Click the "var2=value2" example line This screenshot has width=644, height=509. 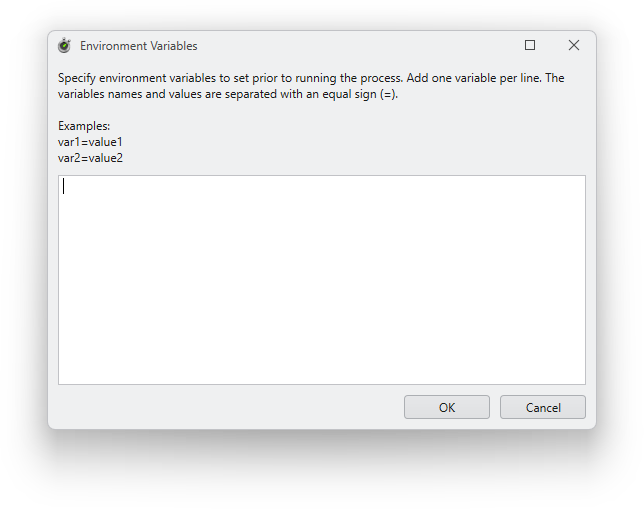90,158
